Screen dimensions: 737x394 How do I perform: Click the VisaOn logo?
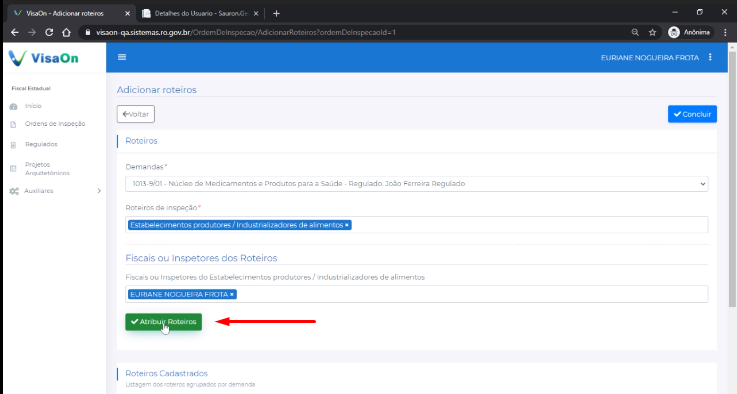44,58
